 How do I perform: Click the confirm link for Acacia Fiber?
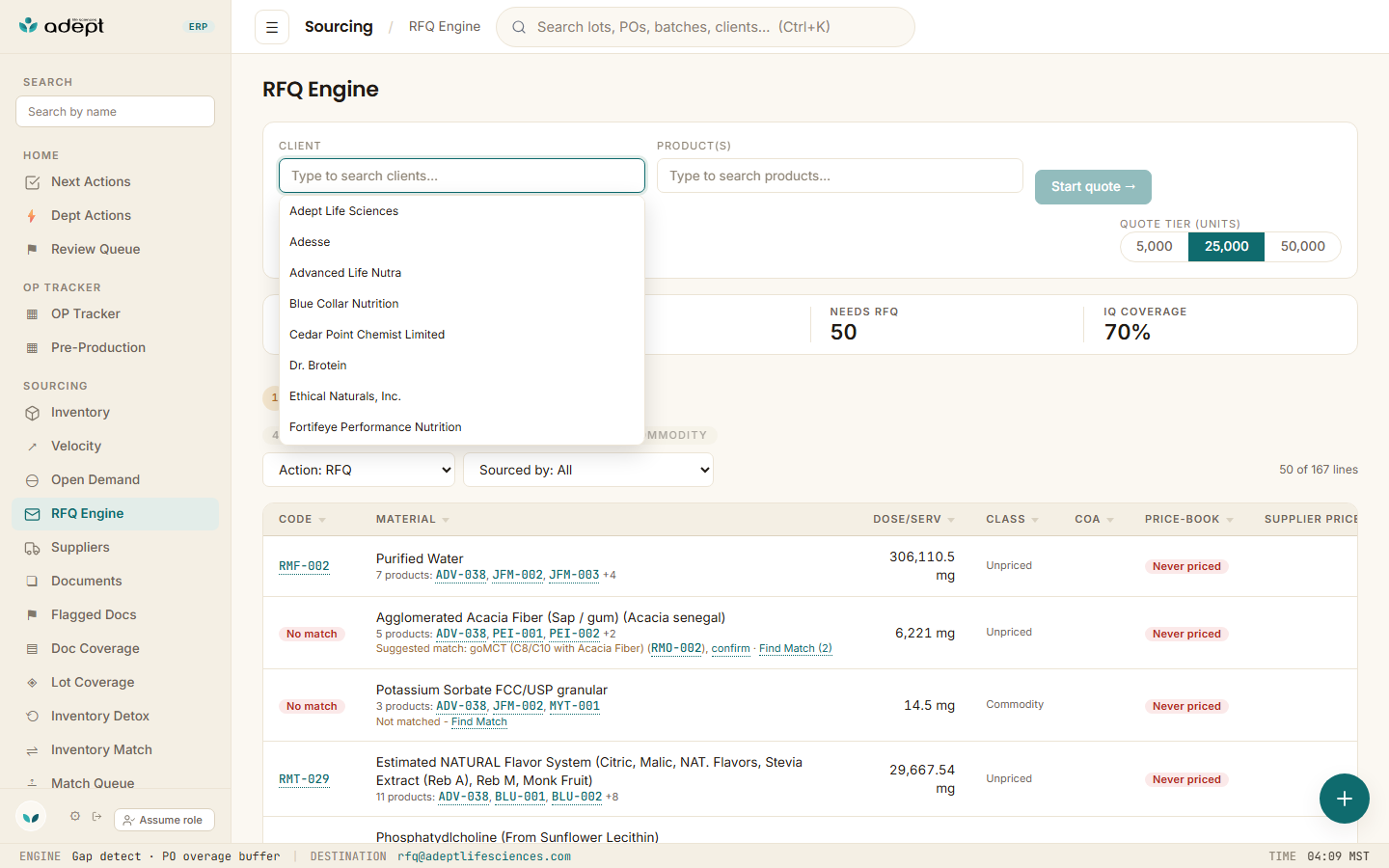(x=730, y=648)
